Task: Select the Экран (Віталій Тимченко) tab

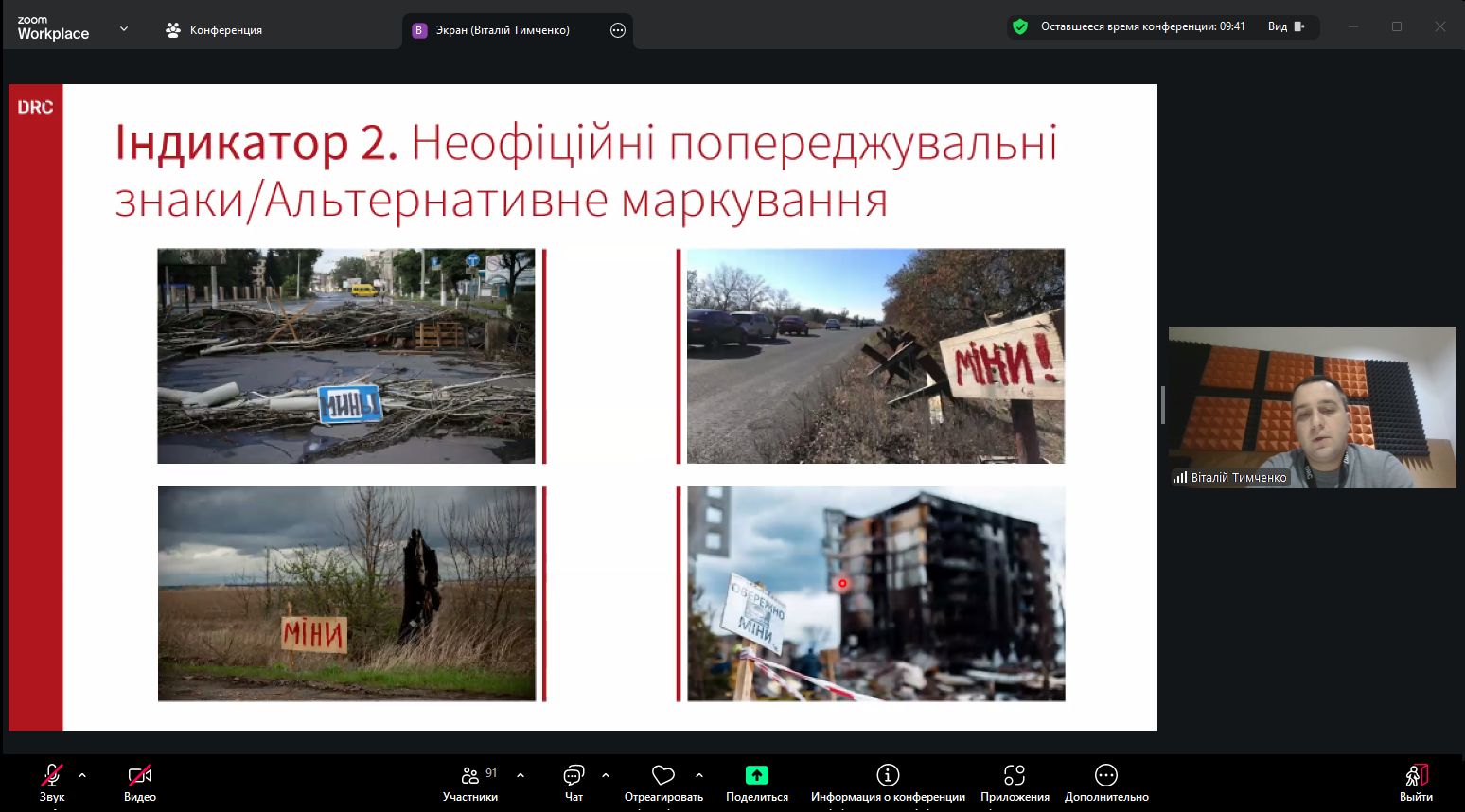Action: point(502,30)
